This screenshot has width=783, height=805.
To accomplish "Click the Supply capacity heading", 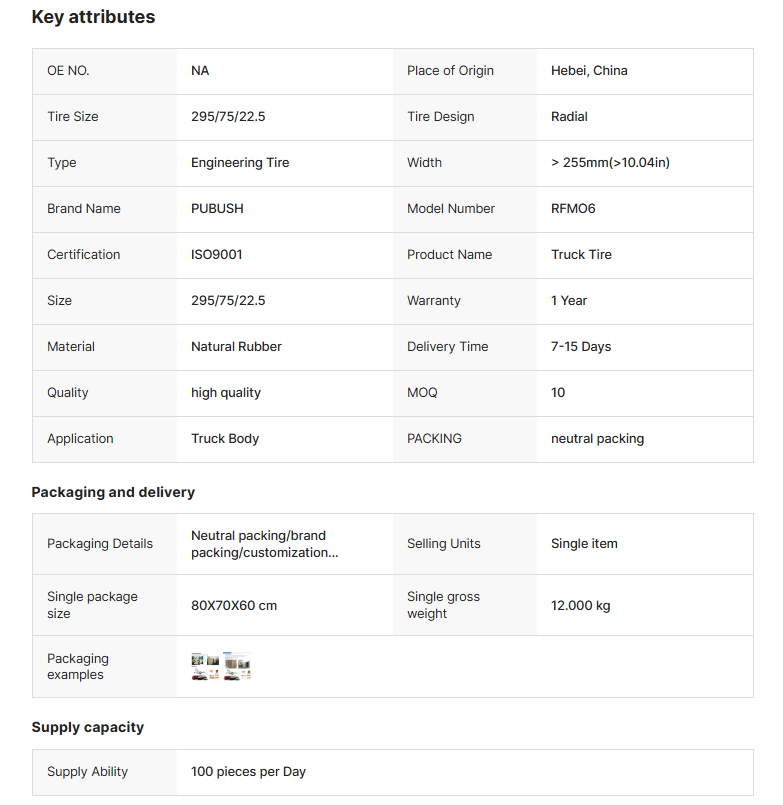I will 88,727.
